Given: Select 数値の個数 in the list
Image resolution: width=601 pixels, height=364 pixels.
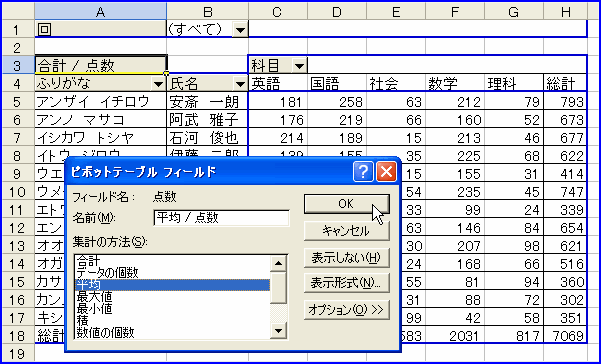Looking at the screenshot, I should 172,332.
